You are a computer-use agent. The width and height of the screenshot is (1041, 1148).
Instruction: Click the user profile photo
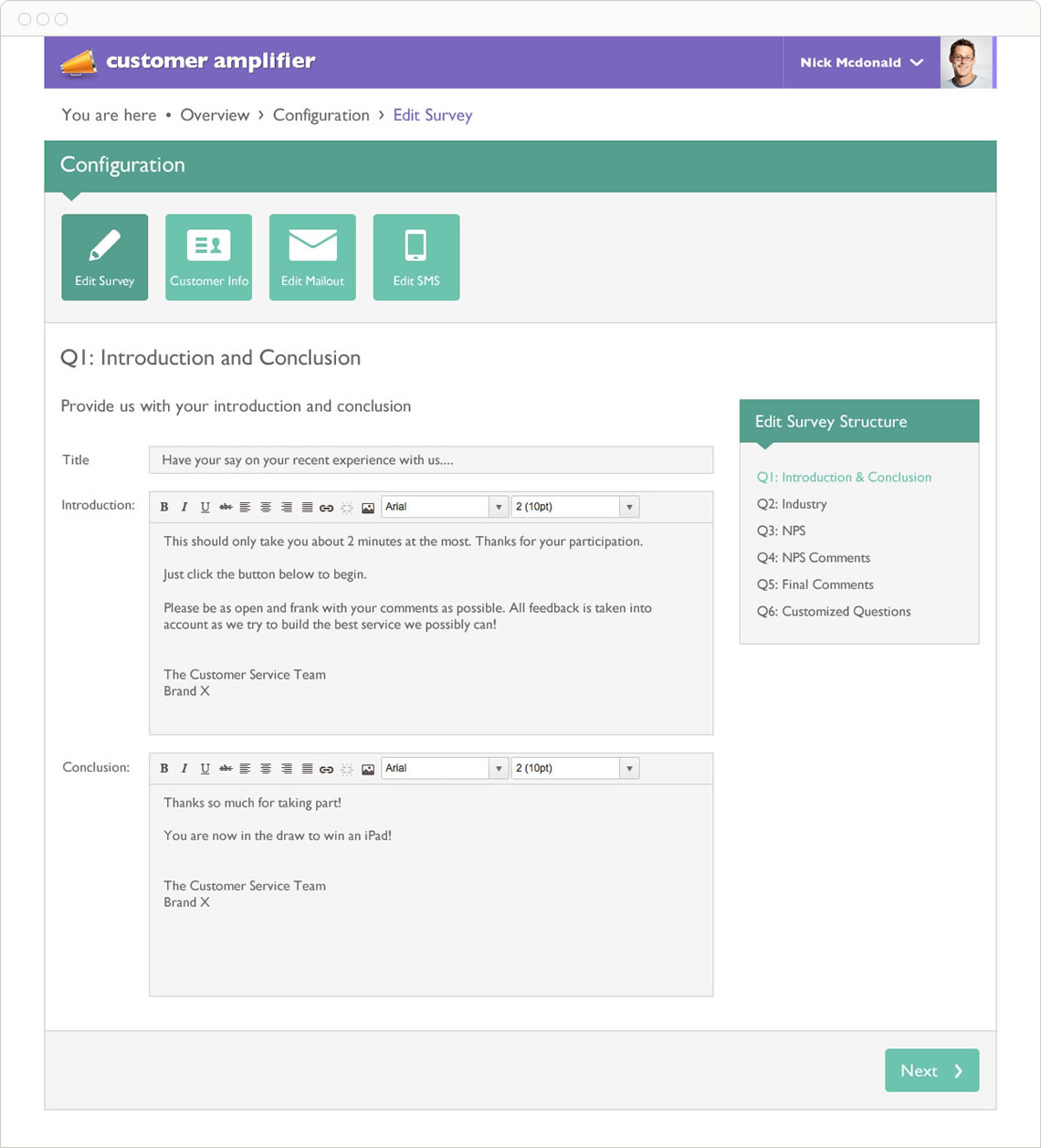tap(965, 62)
